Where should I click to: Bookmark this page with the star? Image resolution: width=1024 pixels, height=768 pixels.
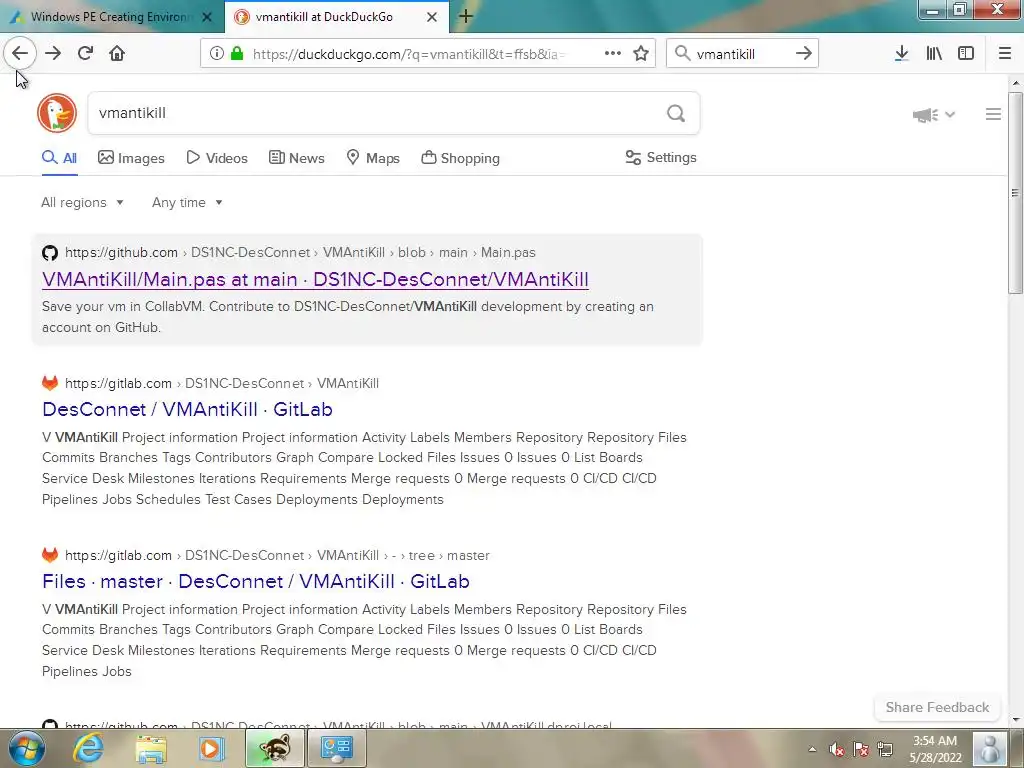tap(641, 54)
